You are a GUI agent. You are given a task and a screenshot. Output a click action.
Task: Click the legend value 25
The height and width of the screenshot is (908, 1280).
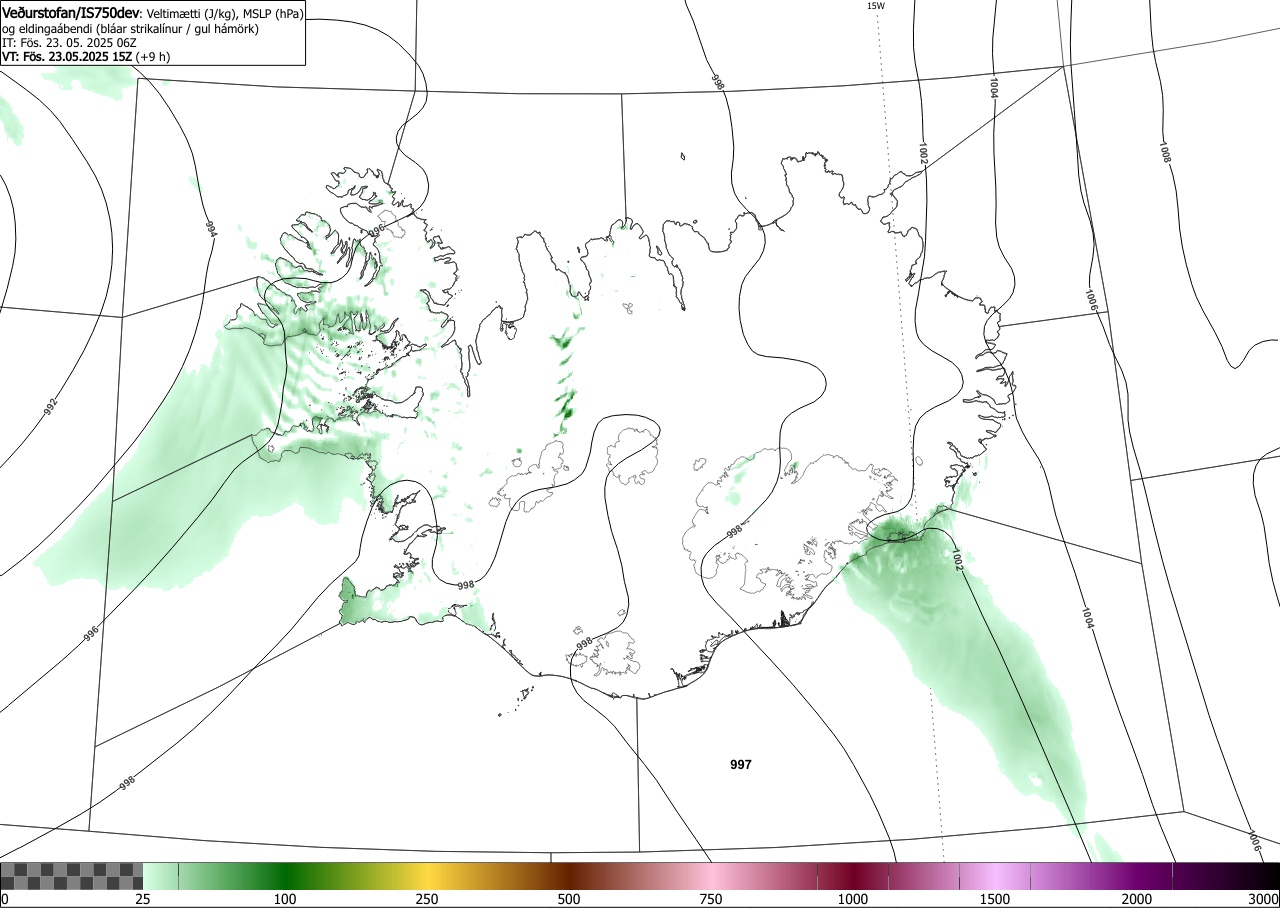(x=143, y=899)
